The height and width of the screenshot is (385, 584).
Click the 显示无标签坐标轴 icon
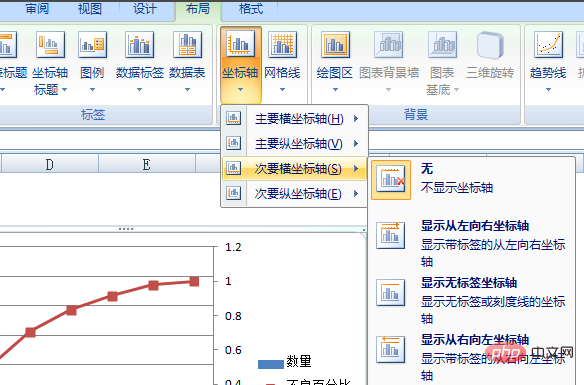click(390, 293)
